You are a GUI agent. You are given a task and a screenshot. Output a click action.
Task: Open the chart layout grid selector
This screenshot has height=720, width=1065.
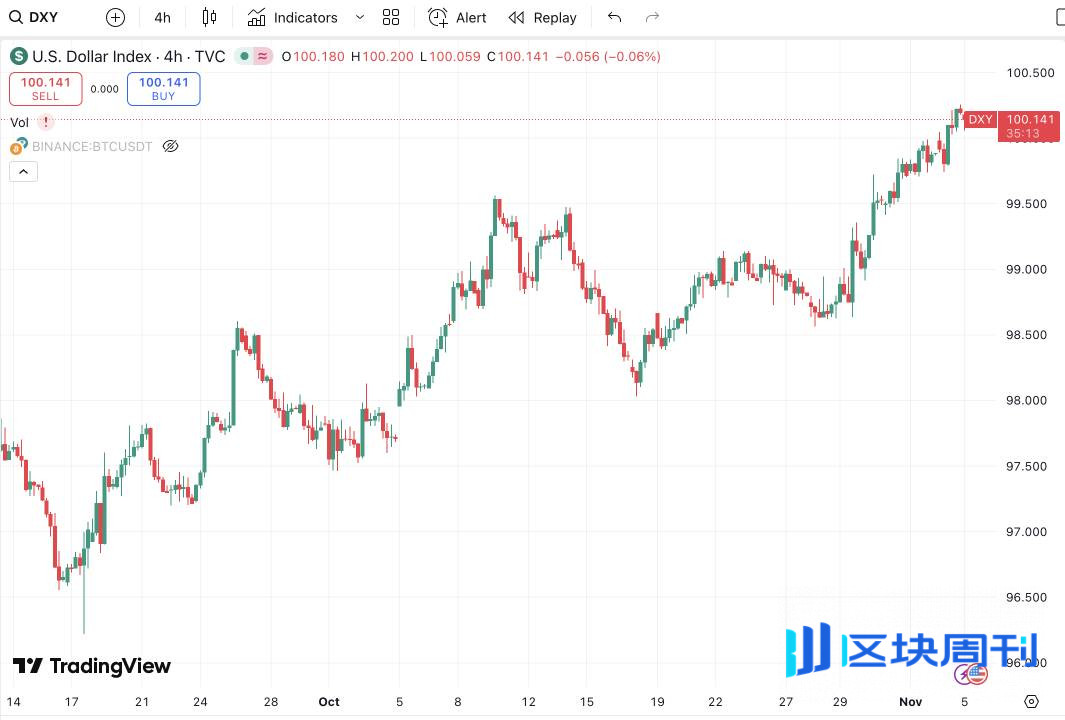click(x=391, y=17)
